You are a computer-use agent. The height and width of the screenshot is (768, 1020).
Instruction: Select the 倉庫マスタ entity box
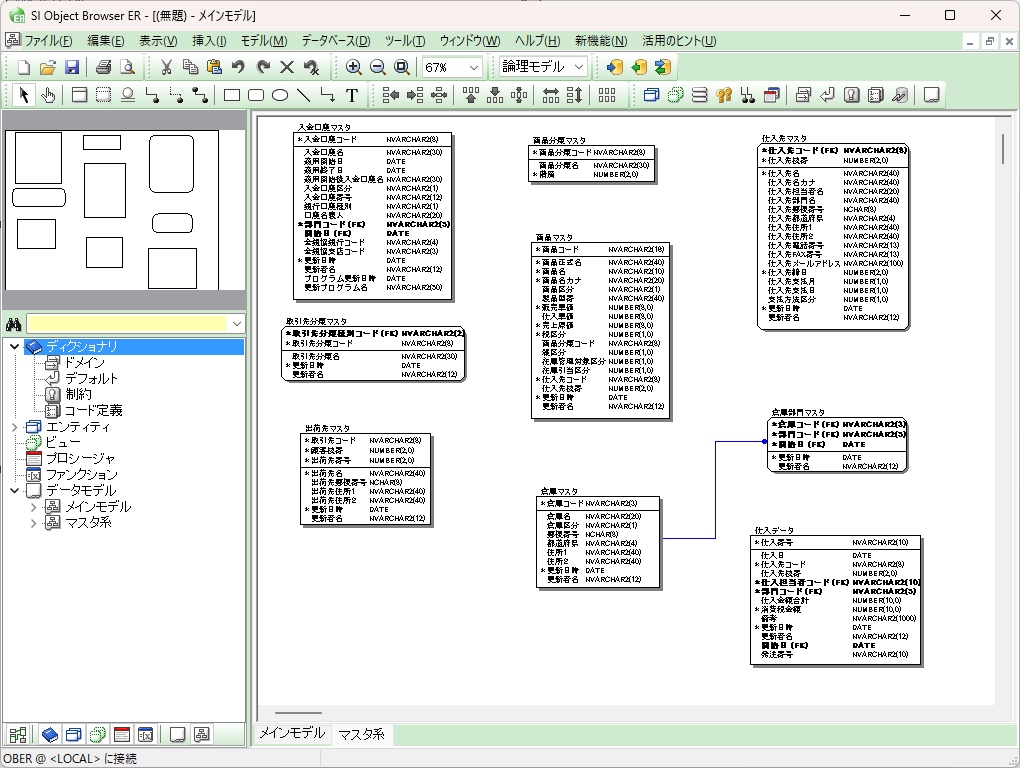point(598,542)
